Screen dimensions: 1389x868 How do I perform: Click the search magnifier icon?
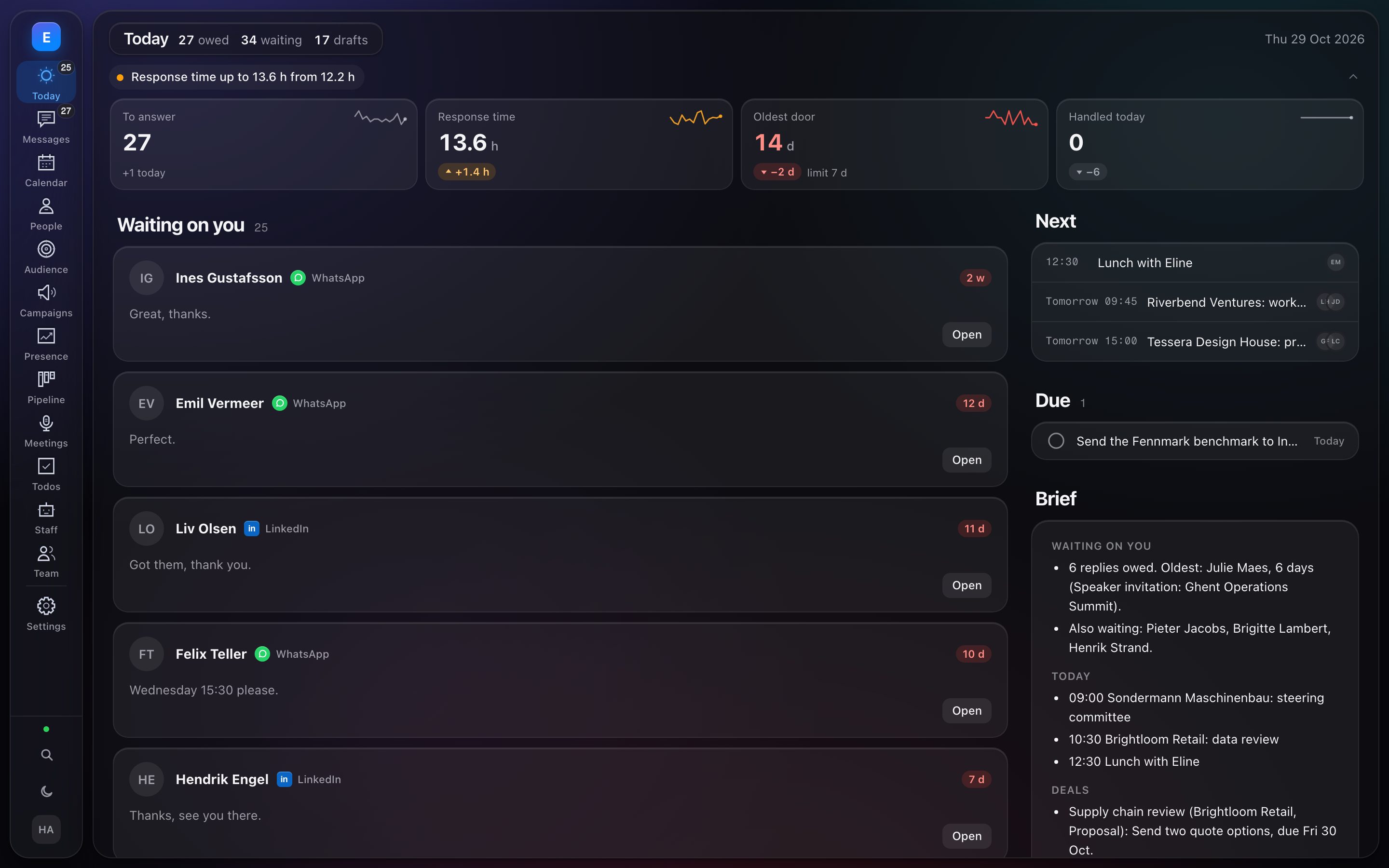[x=46, y=755]
